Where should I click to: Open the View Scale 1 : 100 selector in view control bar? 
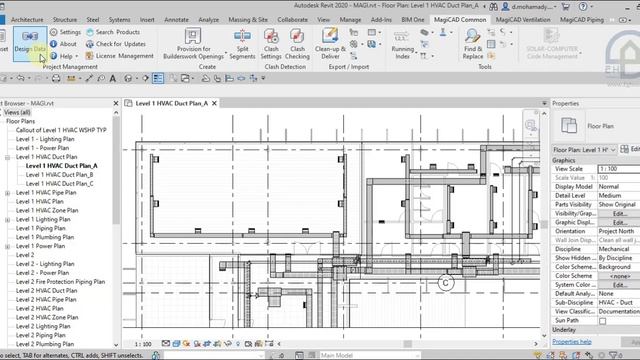(x=143, y=344)
